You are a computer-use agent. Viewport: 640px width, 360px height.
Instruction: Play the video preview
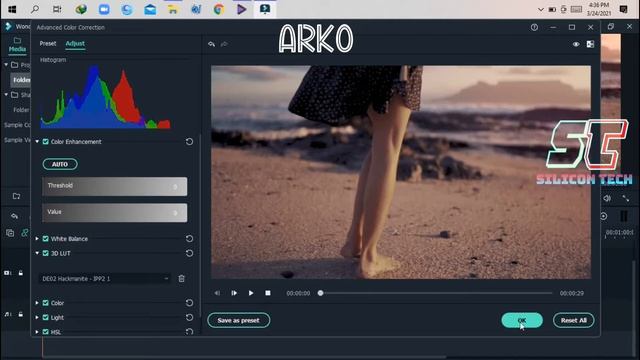pyautogui.click(x=251, y=293)
